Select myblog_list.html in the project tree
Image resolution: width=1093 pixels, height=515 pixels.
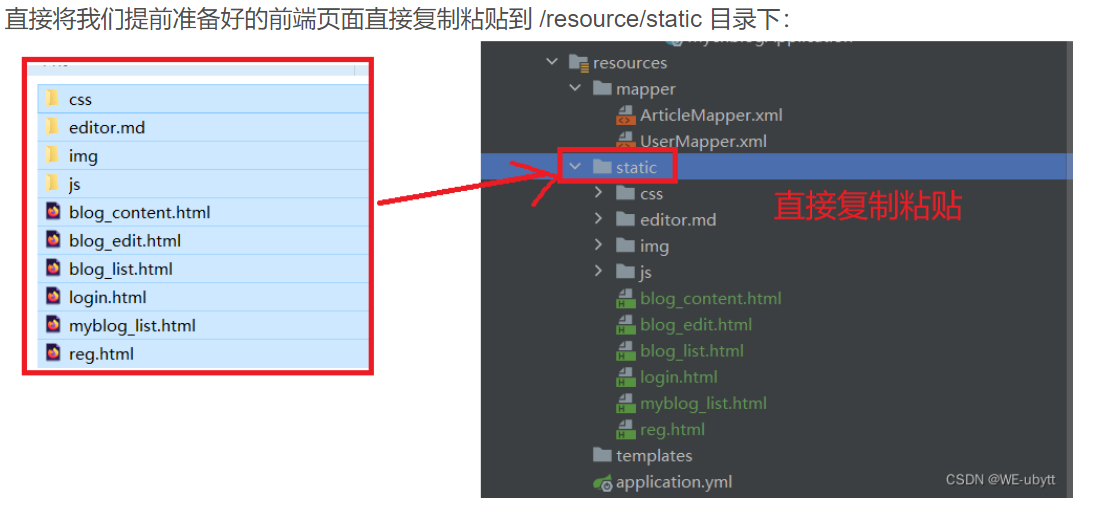click(x=703, y=404)
